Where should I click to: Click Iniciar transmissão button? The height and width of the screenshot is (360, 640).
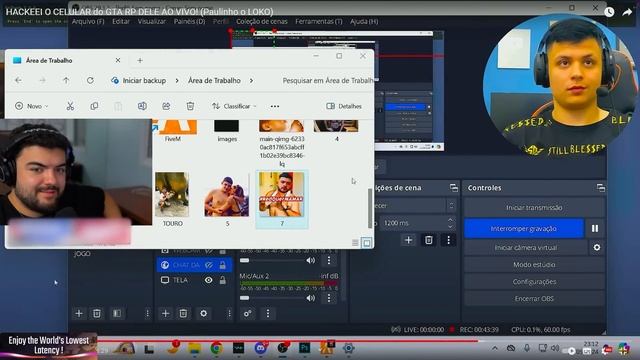pos(534,208)
